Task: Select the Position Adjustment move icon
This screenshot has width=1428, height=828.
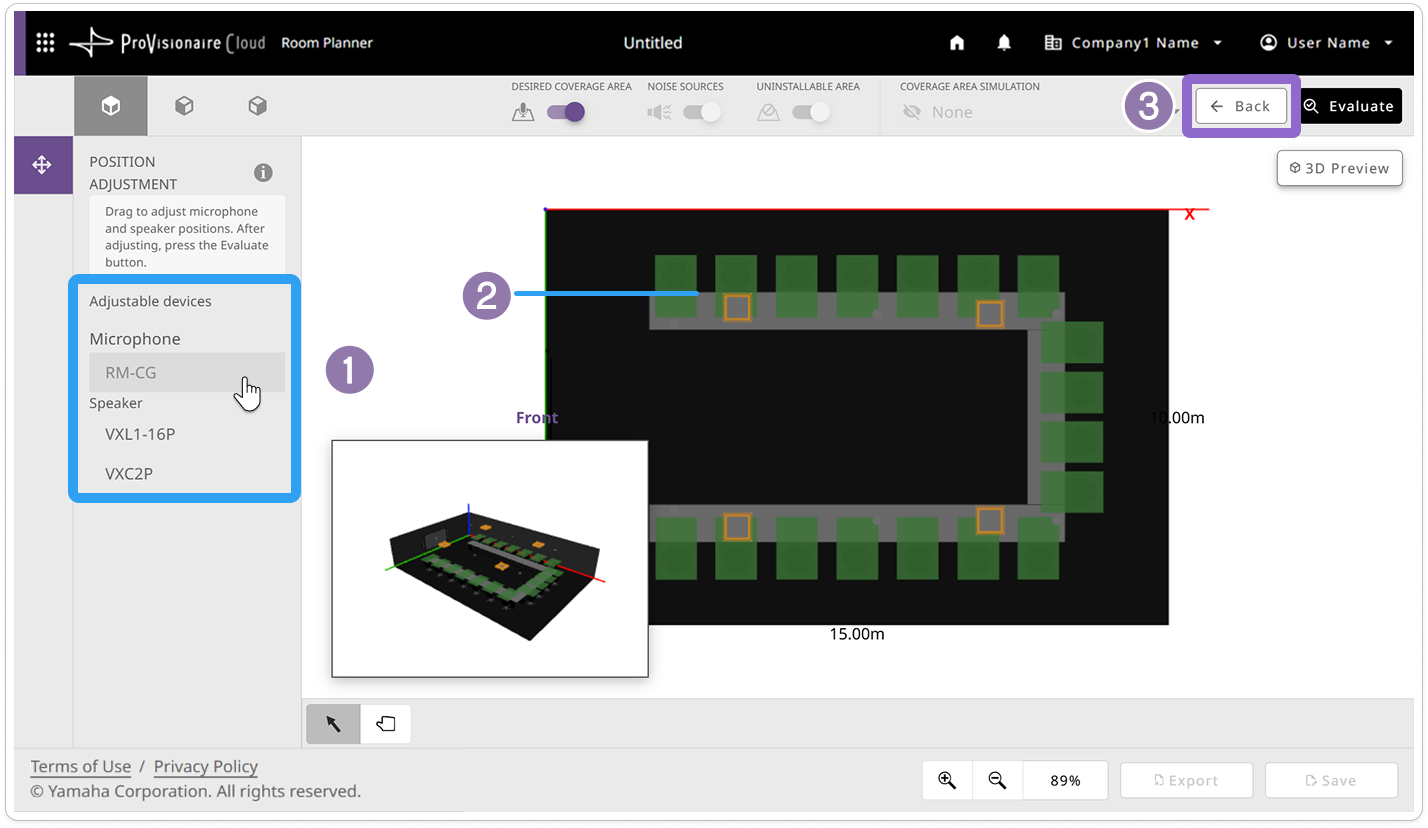Action: click(x=42, y=165)
